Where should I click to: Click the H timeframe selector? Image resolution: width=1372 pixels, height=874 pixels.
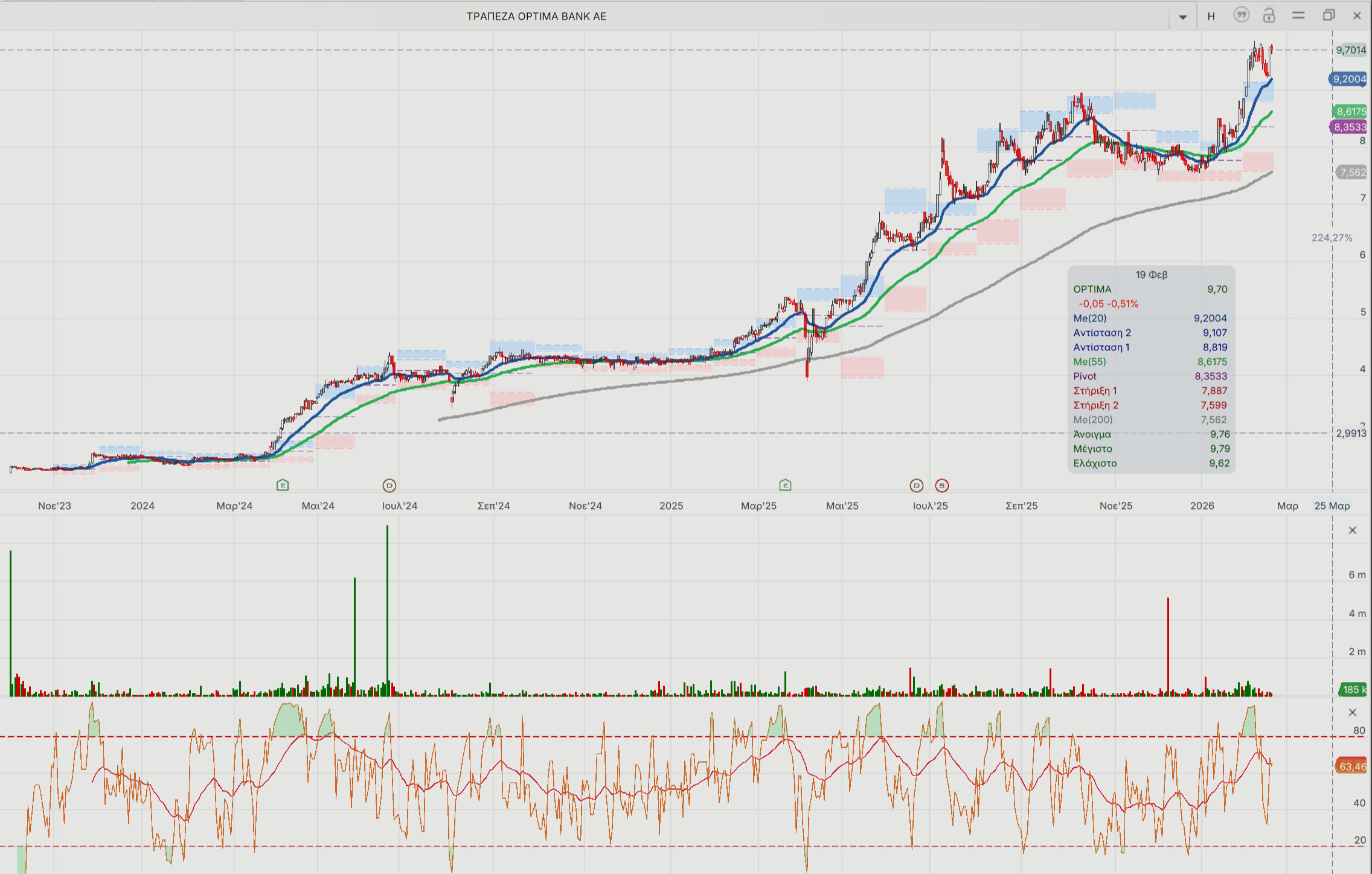1211,16
